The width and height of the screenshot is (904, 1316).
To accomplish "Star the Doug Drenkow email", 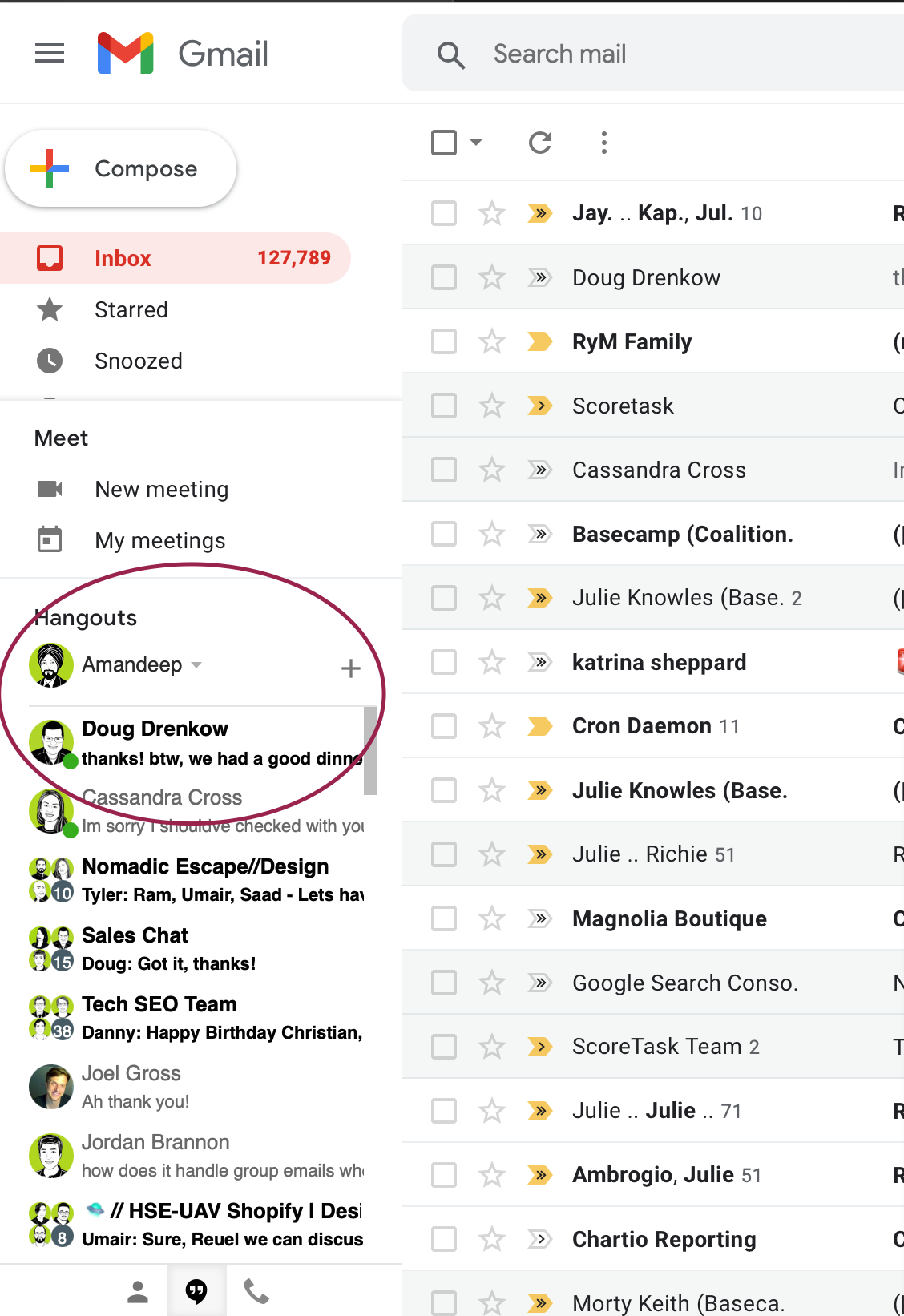I will tap(491, 277).
